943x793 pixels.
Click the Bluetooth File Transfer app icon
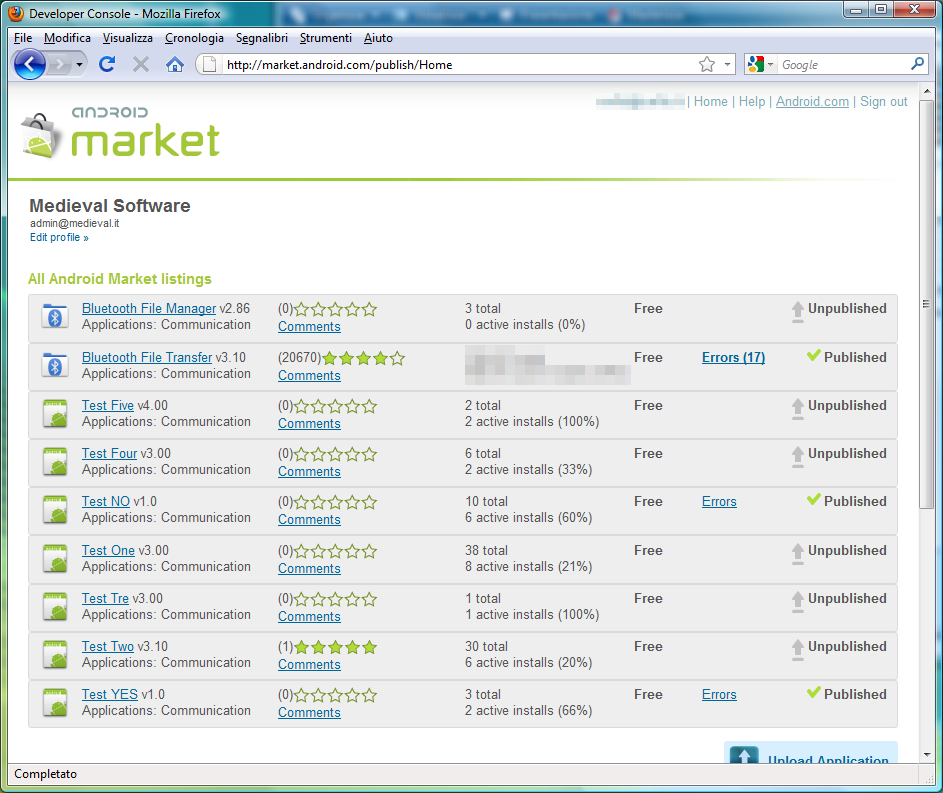tap(55, 366)
